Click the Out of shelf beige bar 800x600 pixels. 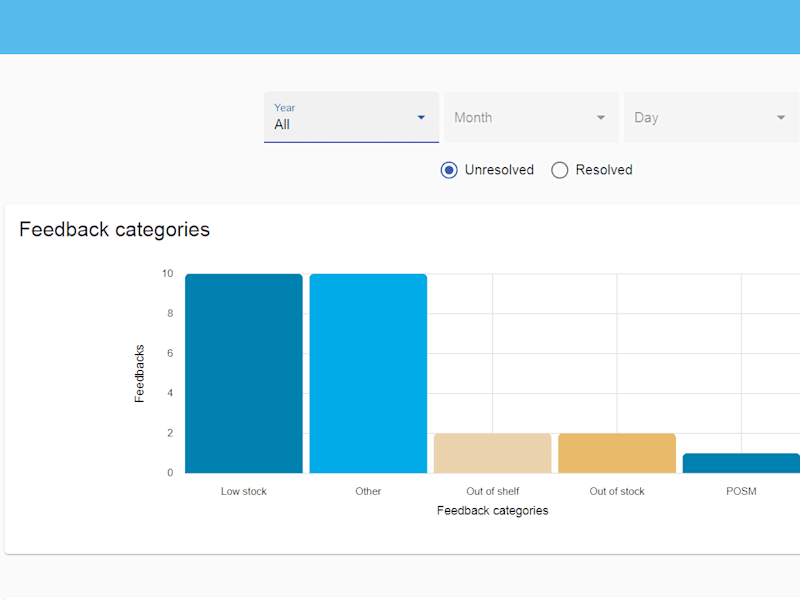pos(493,453)
